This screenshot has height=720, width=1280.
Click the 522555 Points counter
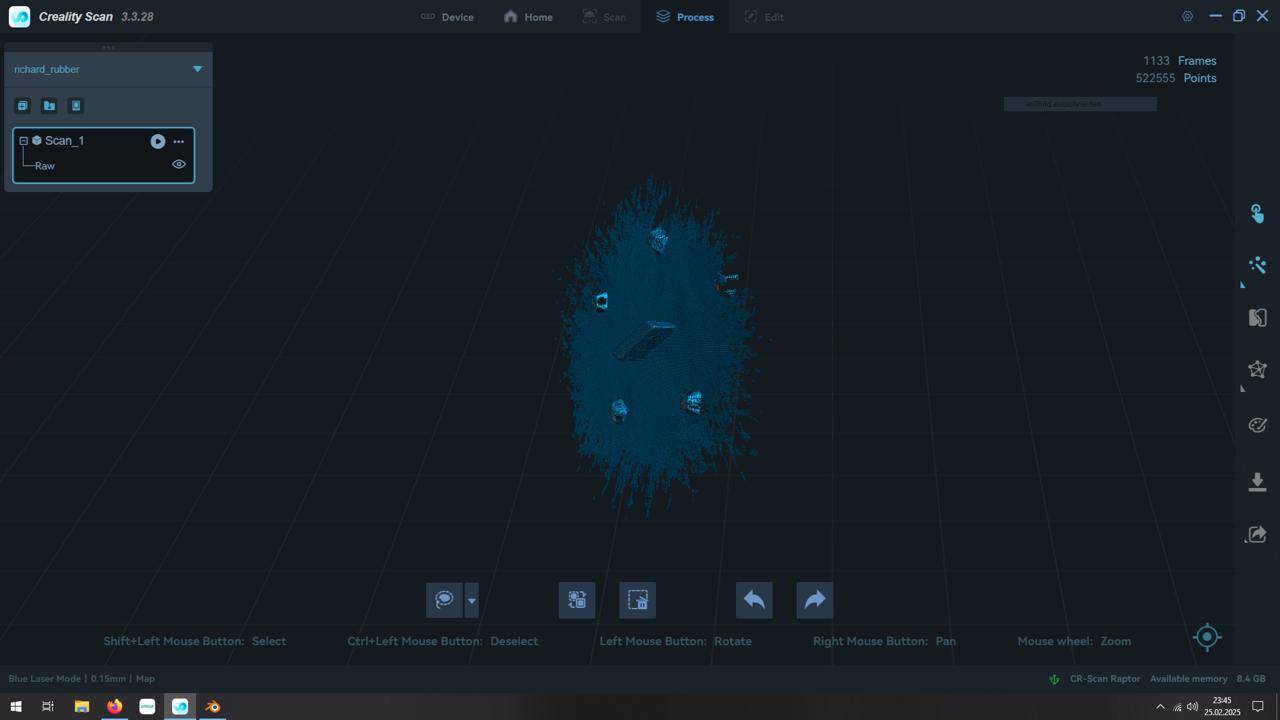(x=1176, y=78)
